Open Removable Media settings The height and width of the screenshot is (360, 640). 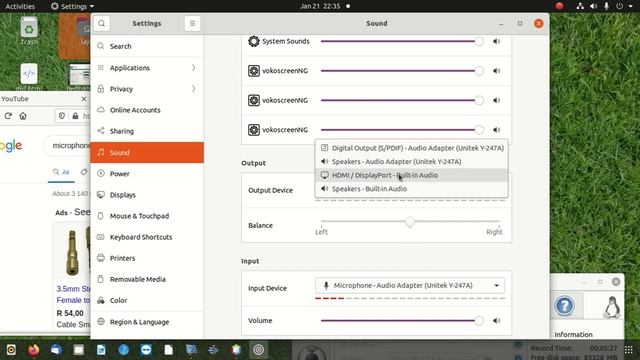(147, 279)
